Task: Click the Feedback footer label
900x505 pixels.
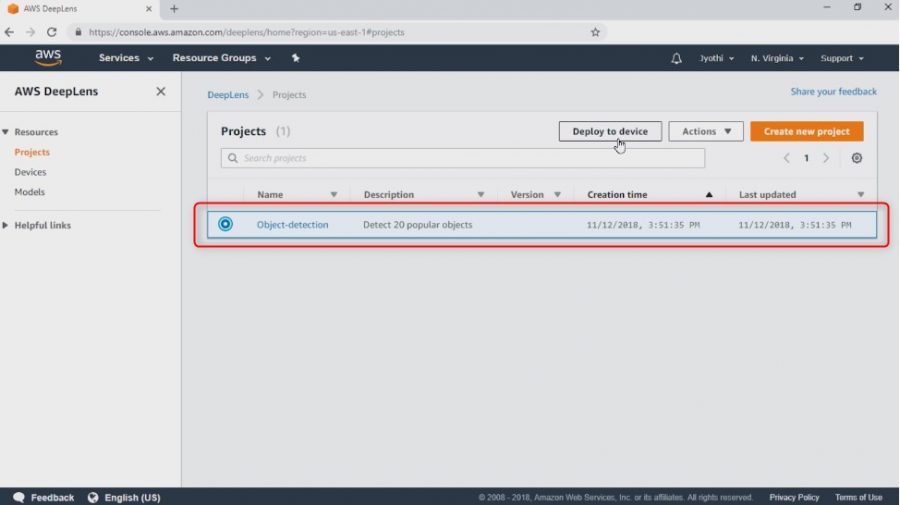Action: 52,497
